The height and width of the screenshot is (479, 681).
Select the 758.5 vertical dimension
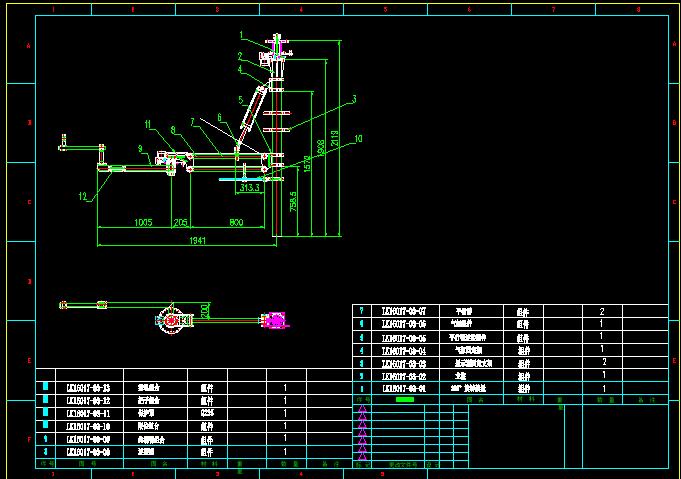(294, 202)
